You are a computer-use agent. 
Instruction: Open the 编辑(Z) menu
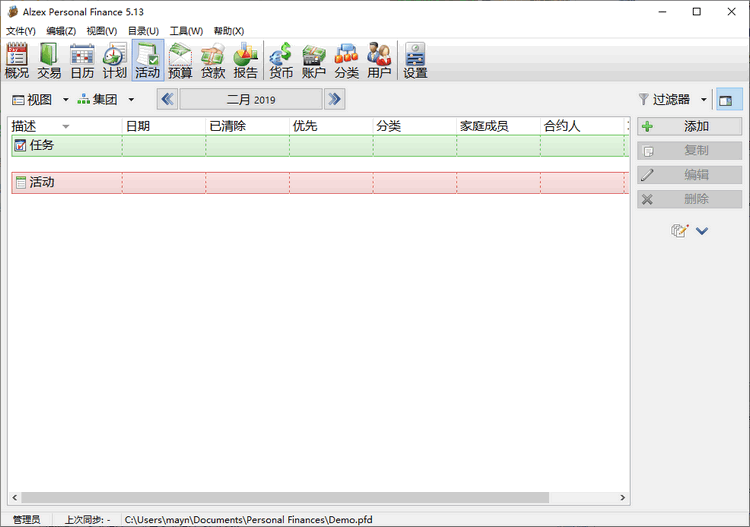point(61,31)
